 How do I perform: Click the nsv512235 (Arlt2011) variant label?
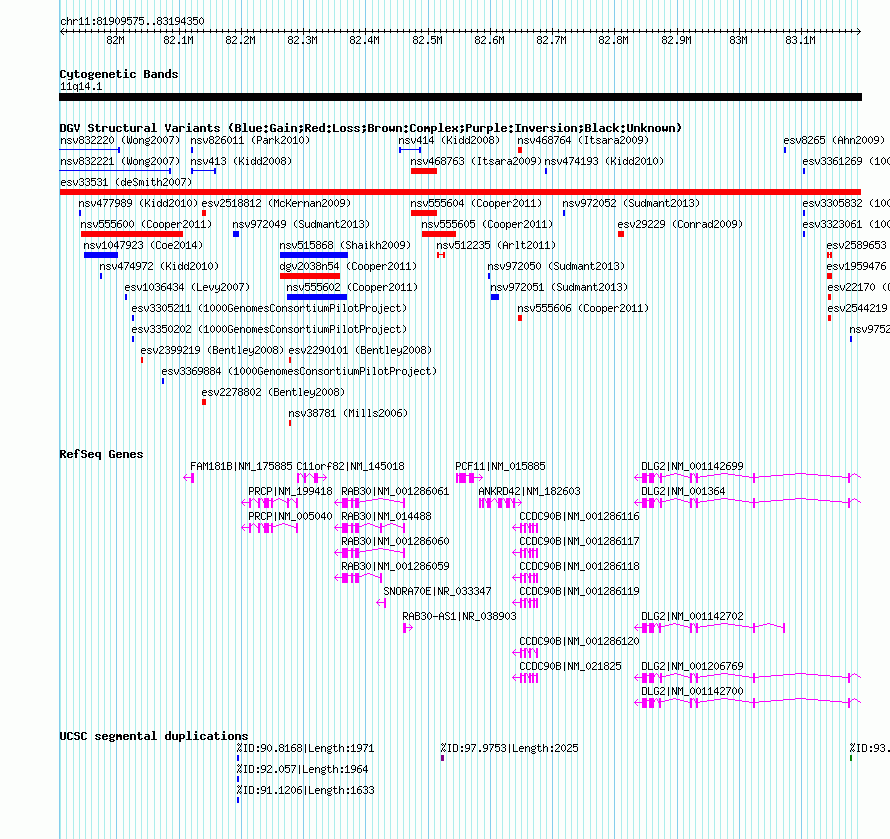click(x=496, y=245)
